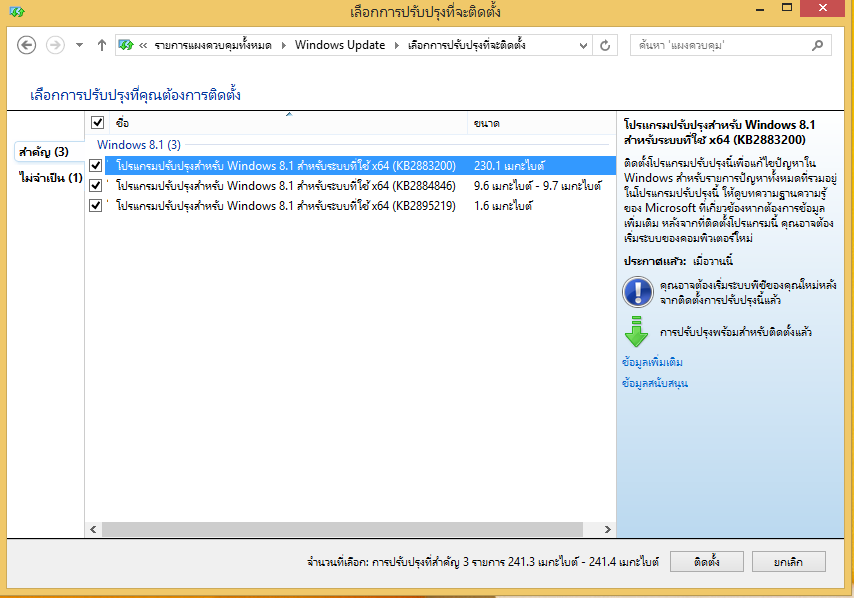Click the 'ยกเลิก' cancel button

click(789, 562)
